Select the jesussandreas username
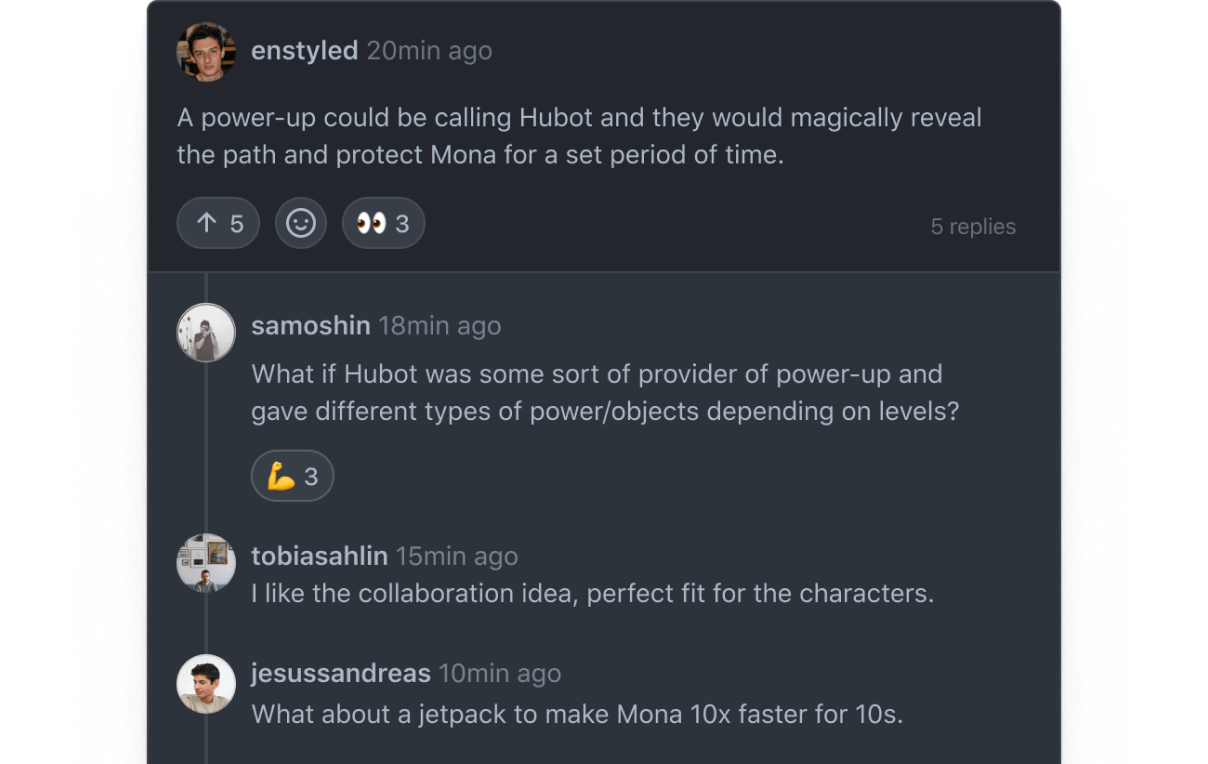 click(340, 673)
